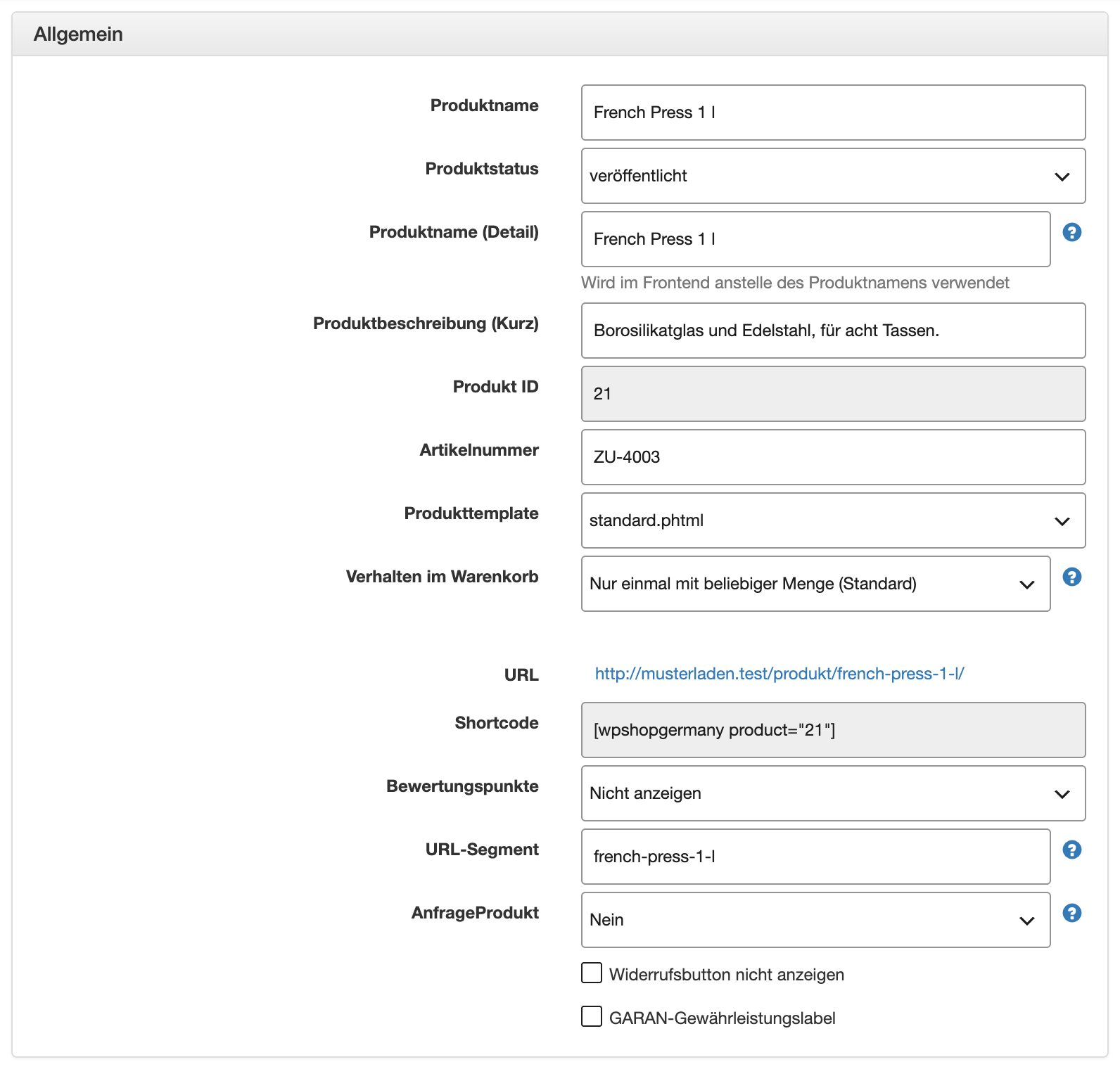Click hint text 'Wird im Frontend anstelle'
The height and width of the screenshot is (1069, 1120).
[x=795, y=283]
